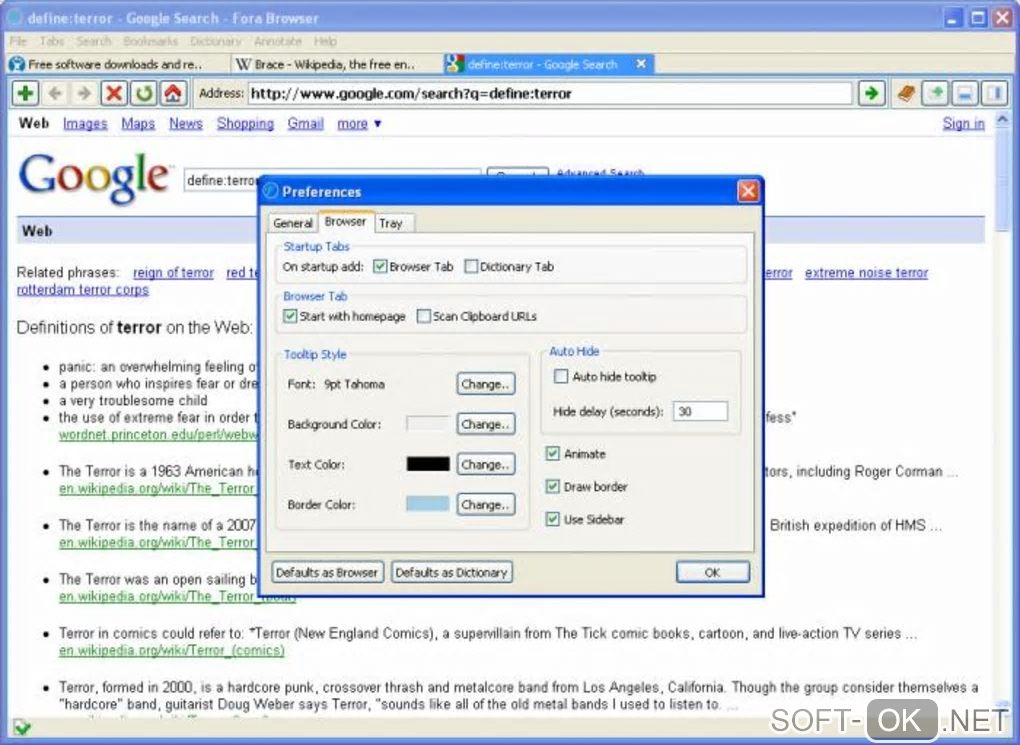The image size is (1020, 745).
Task: Click the green refresh page icon
Action: pyautogui.click(x=143, y=94)
